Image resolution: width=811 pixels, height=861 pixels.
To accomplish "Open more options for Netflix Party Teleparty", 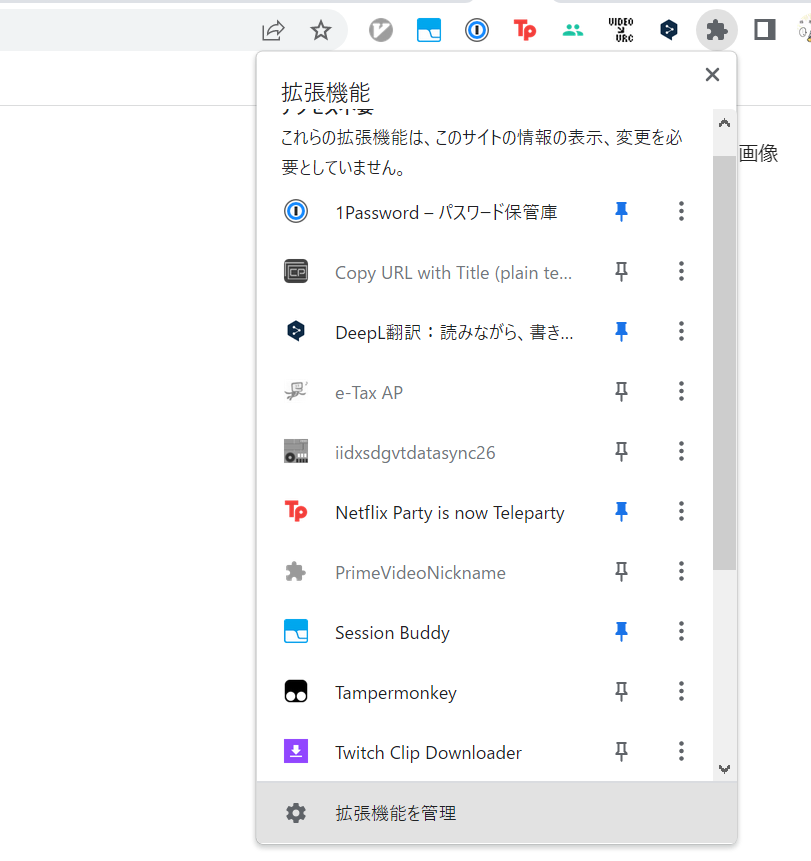I will click(x=681, y=511).
